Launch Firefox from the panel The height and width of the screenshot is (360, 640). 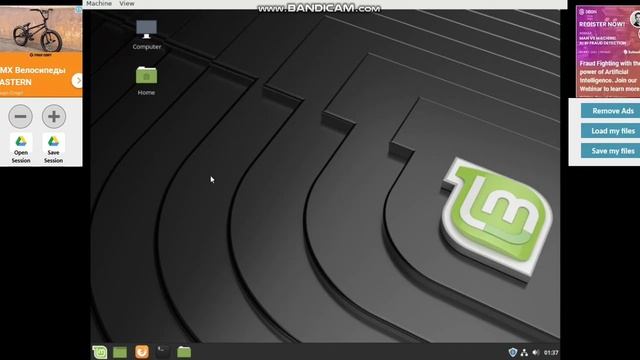pyautogui.click(x=142, y=352)
